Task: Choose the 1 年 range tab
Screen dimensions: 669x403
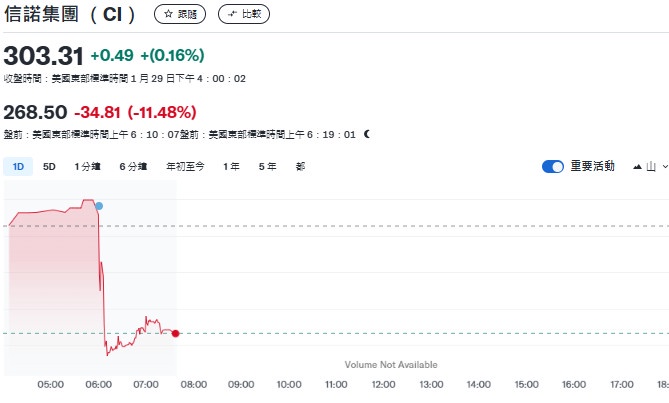Action: [x=231, y=166]
